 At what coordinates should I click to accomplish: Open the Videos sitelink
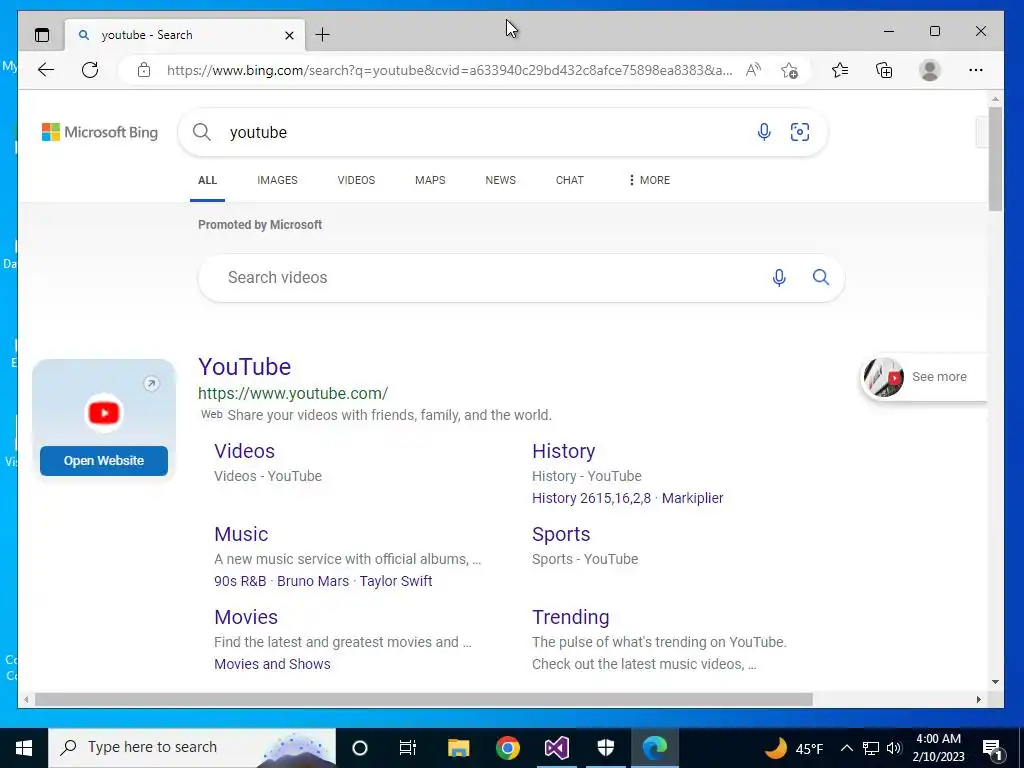pos(244,451)
